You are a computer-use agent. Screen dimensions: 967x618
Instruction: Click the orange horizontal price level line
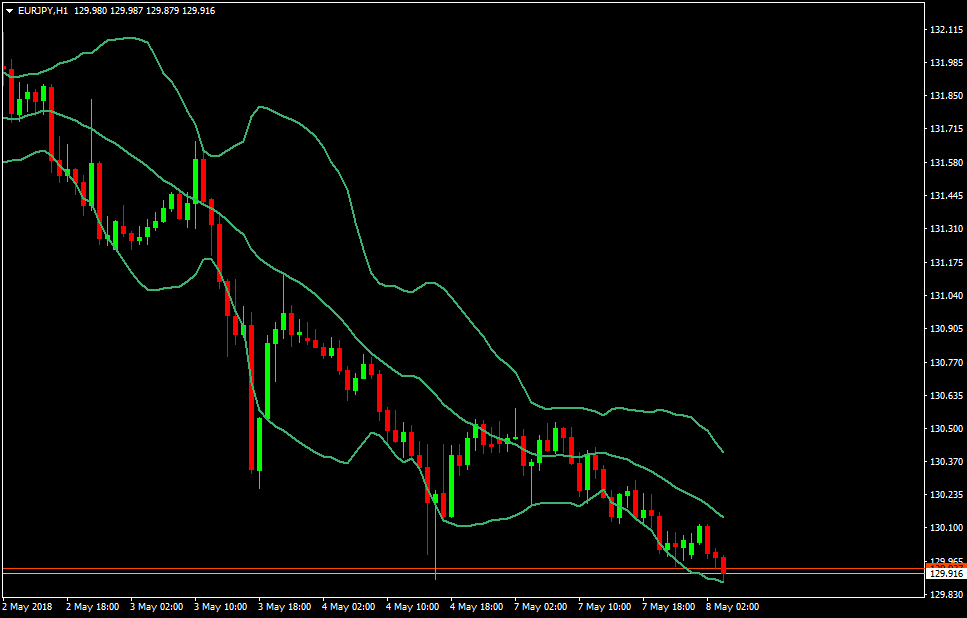click(x=463, y=569)
